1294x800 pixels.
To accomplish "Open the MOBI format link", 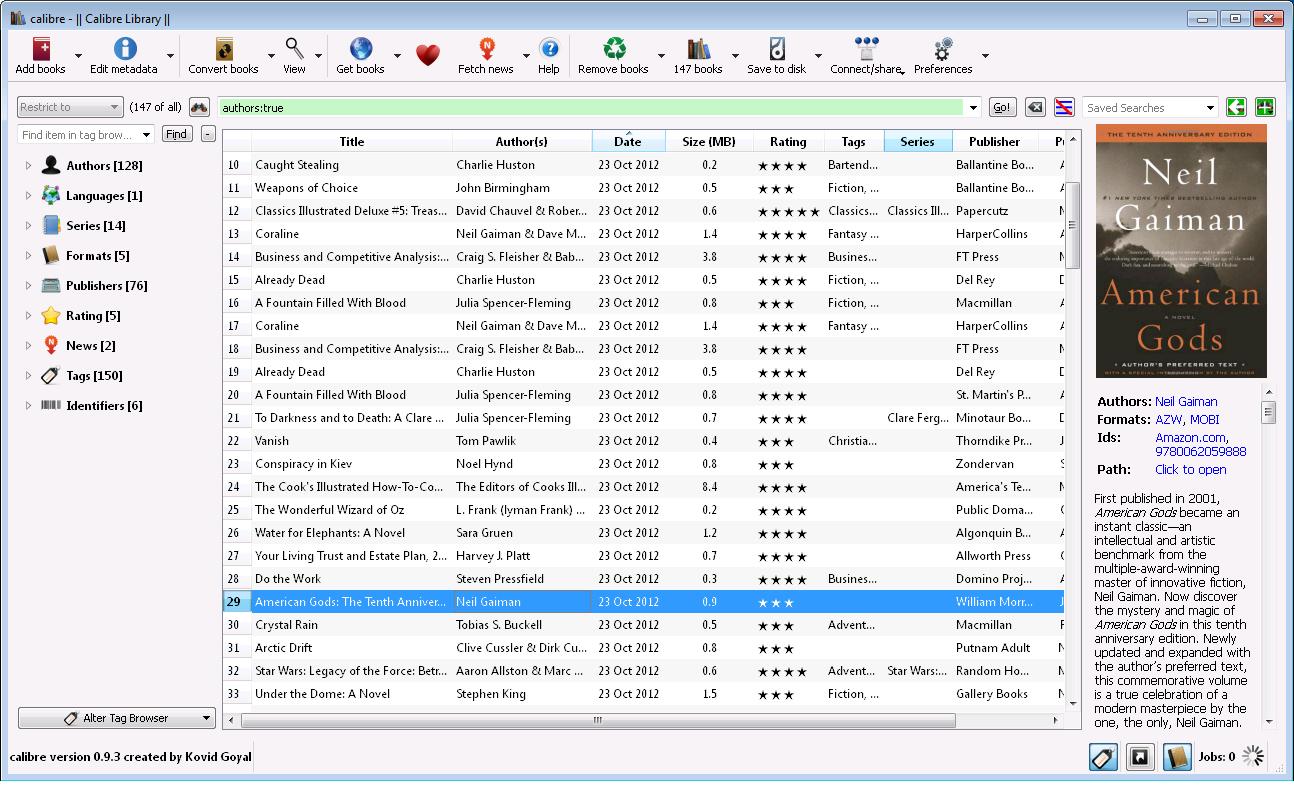I will point(1205,420).
